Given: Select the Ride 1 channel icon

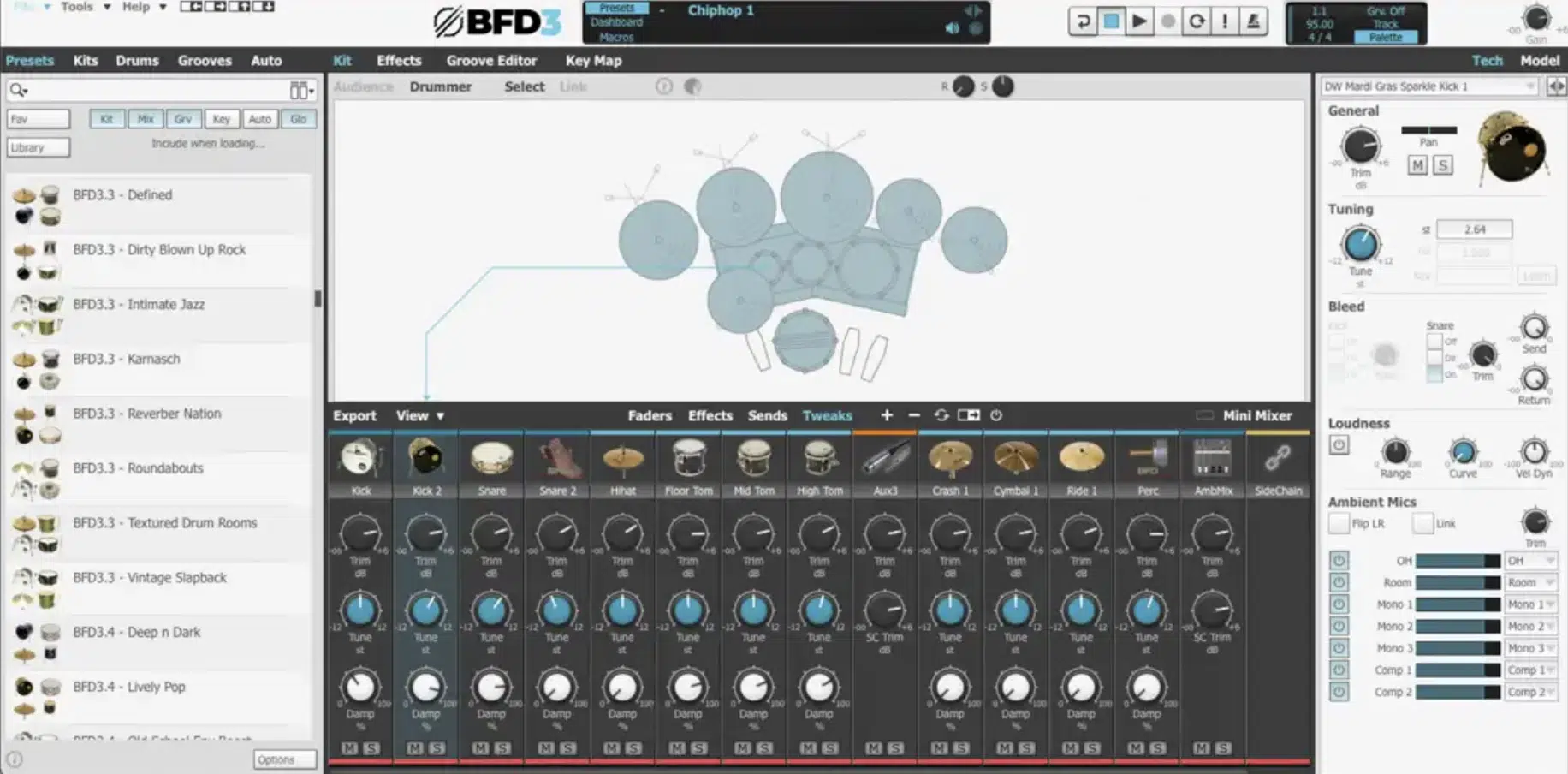Looking at the screenshot, I should [x=1081, y=458].
